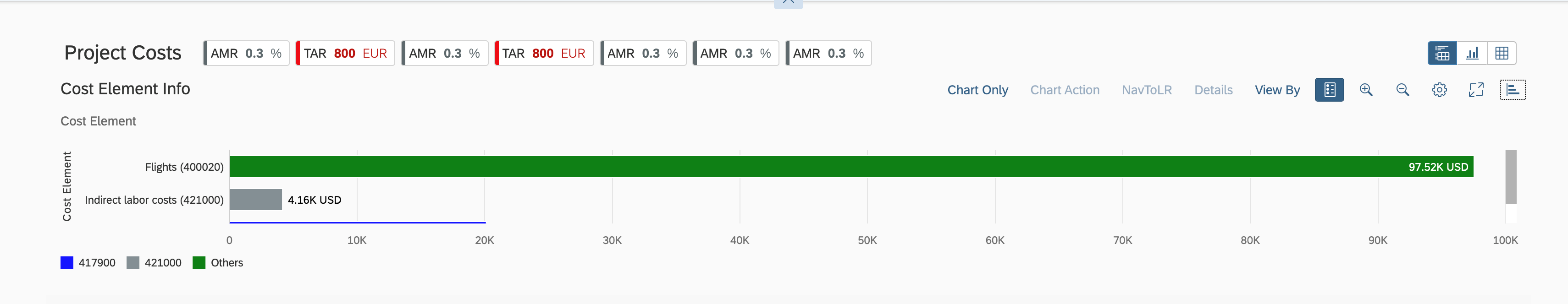Select the NavToLR toolbar item
The height and width of the screenshot is (304, 1568).
pos(1147,90)
